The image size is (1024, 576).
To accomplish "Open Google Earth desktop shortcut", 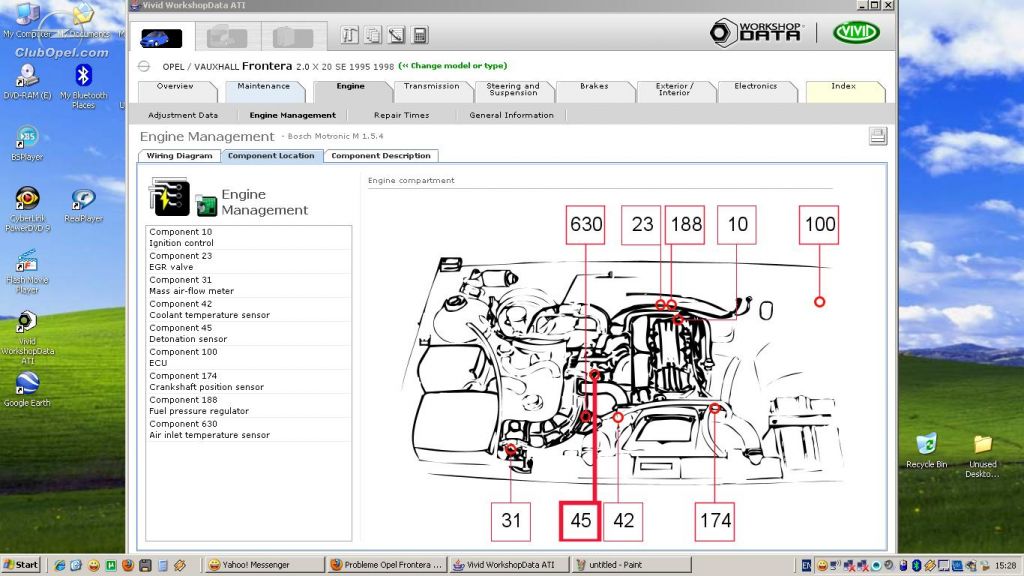I will tap(27, 389).
